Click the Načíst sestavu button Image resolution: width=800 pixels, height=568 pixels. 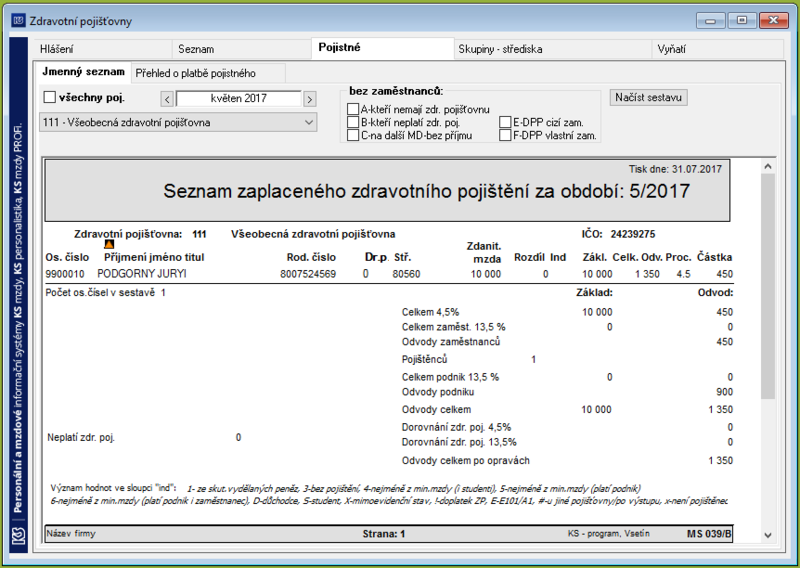[x=648, y=97]
